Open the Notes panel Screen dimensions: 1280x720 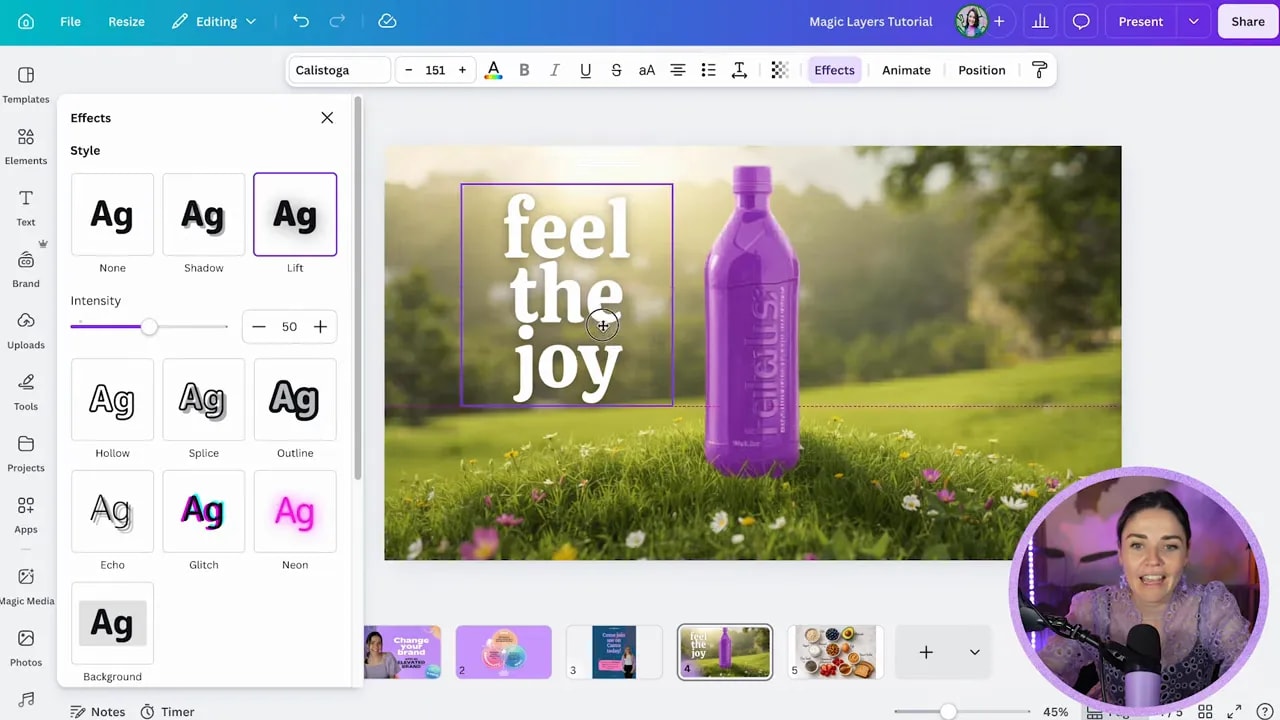[x=97, y=712]
